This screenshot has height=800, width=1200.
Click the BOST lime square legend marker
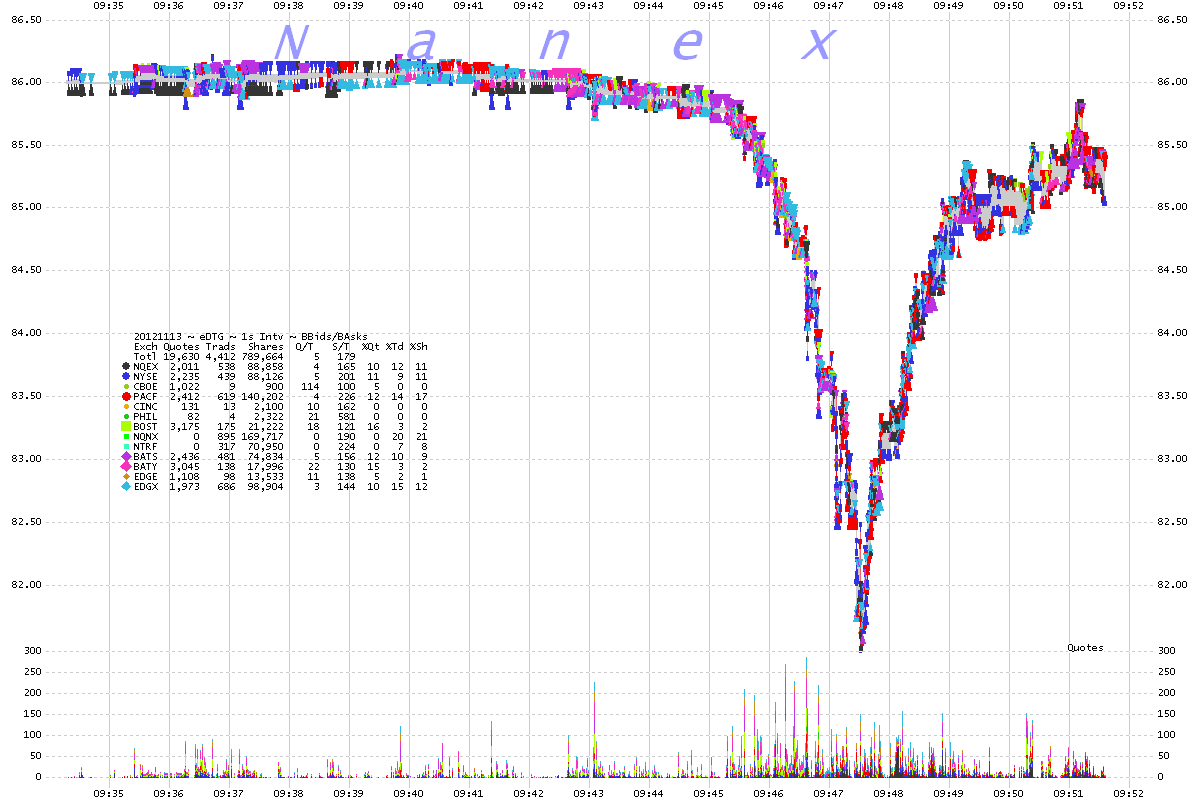126,426
